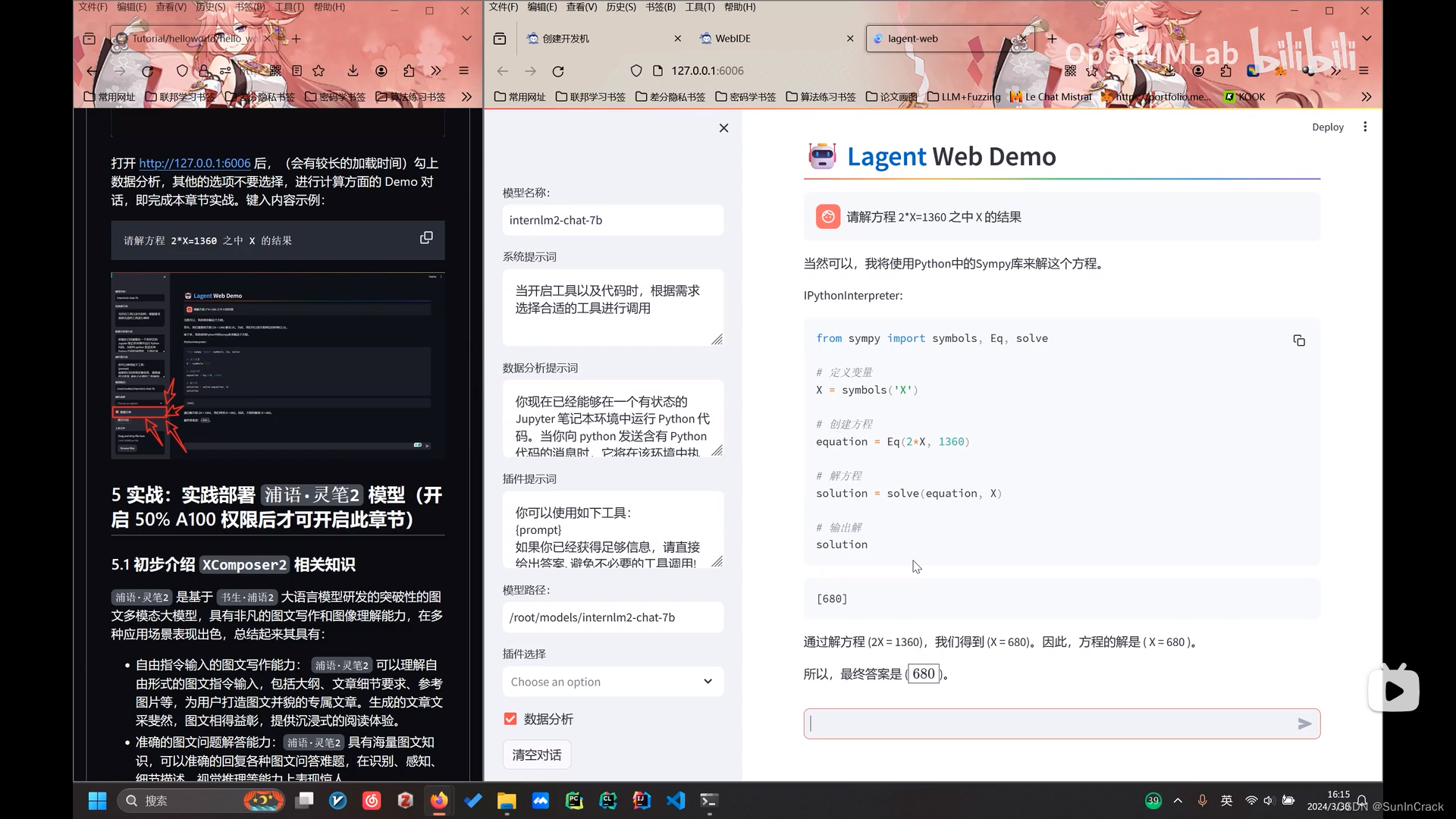Send the chat message arrow
Screen dimensions: 1456x819
pos(1304,724)
